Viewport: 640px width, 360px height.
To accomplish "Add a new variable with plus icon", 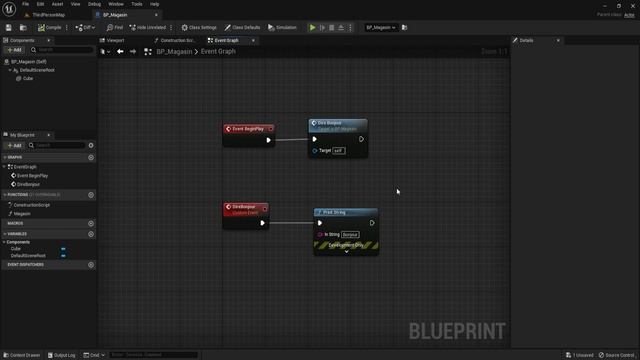I will click(91, 234).
